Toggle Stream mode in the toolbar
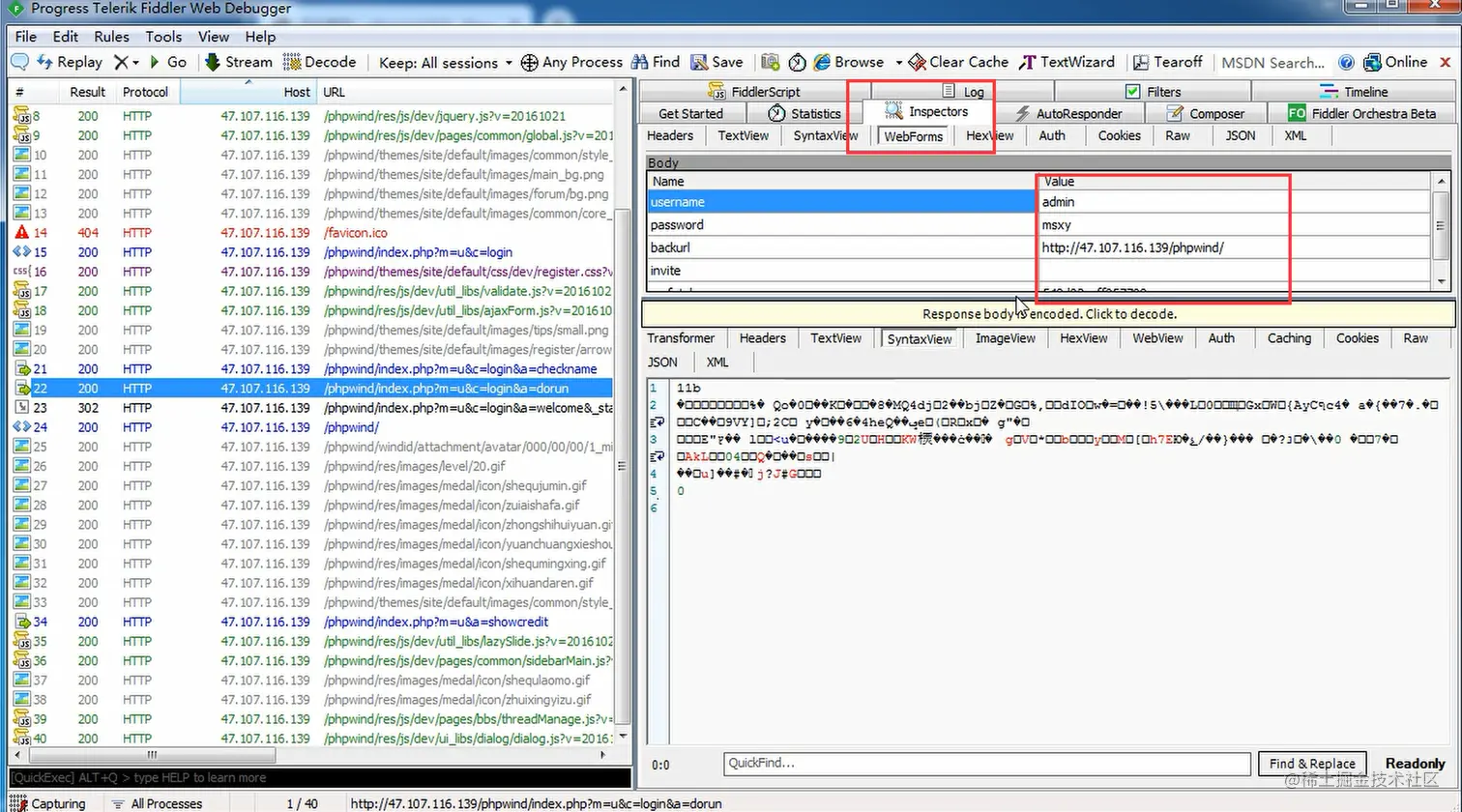This screenshot has width=1462, height=812. pos(238,62)
